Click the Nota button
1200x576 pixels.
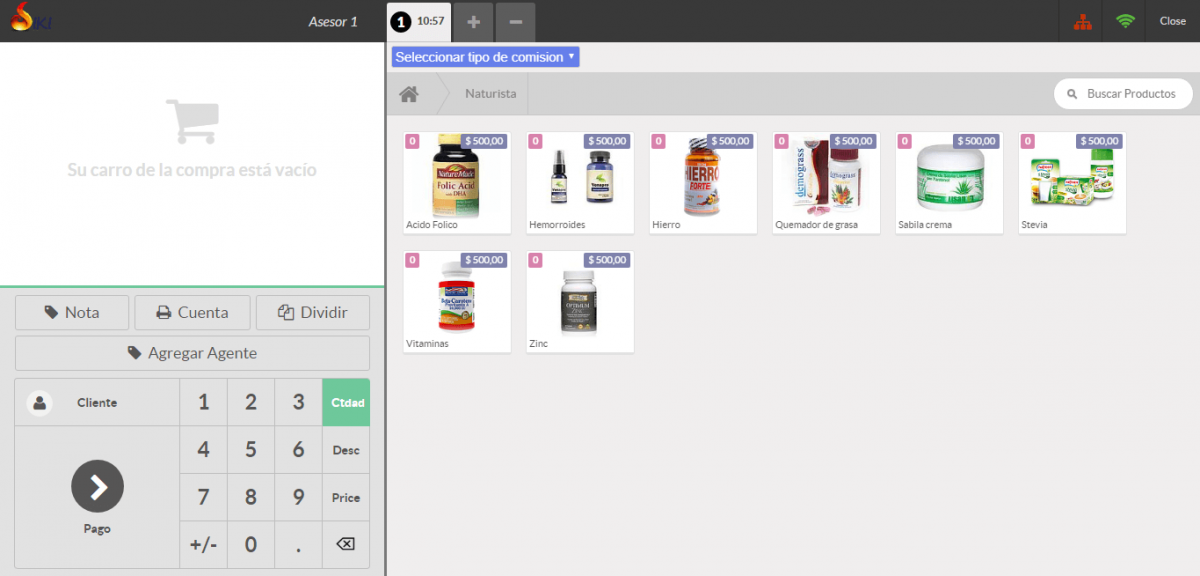(72, 312)
